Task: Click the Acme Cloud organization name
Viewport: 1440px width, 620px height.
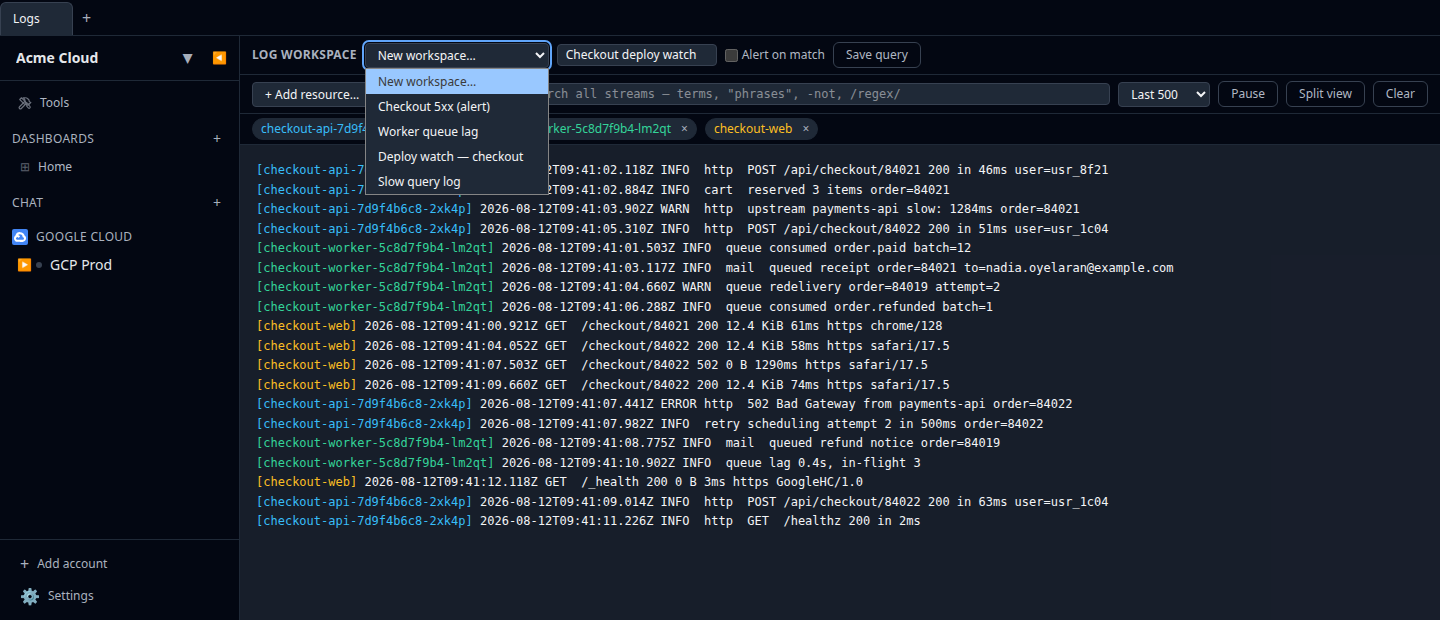Action: [57, 58]
